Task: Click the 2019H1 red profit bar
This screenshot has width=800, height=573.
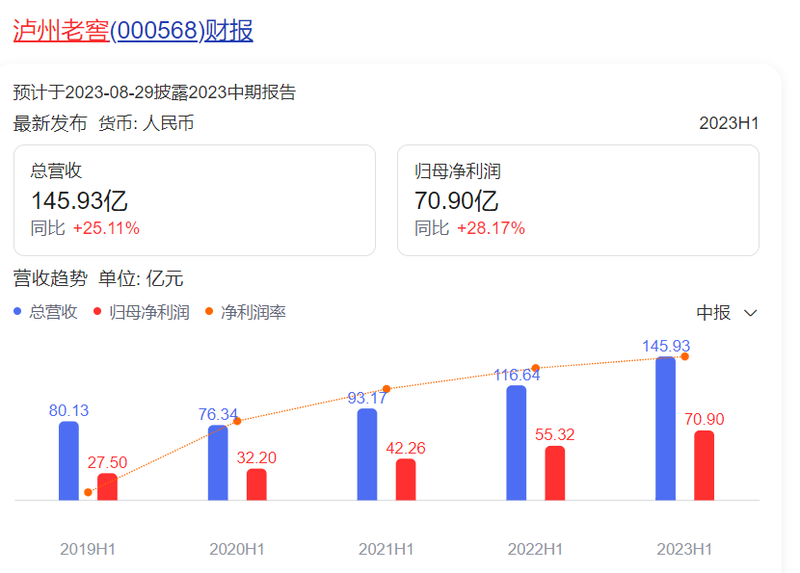Action: 107,487
